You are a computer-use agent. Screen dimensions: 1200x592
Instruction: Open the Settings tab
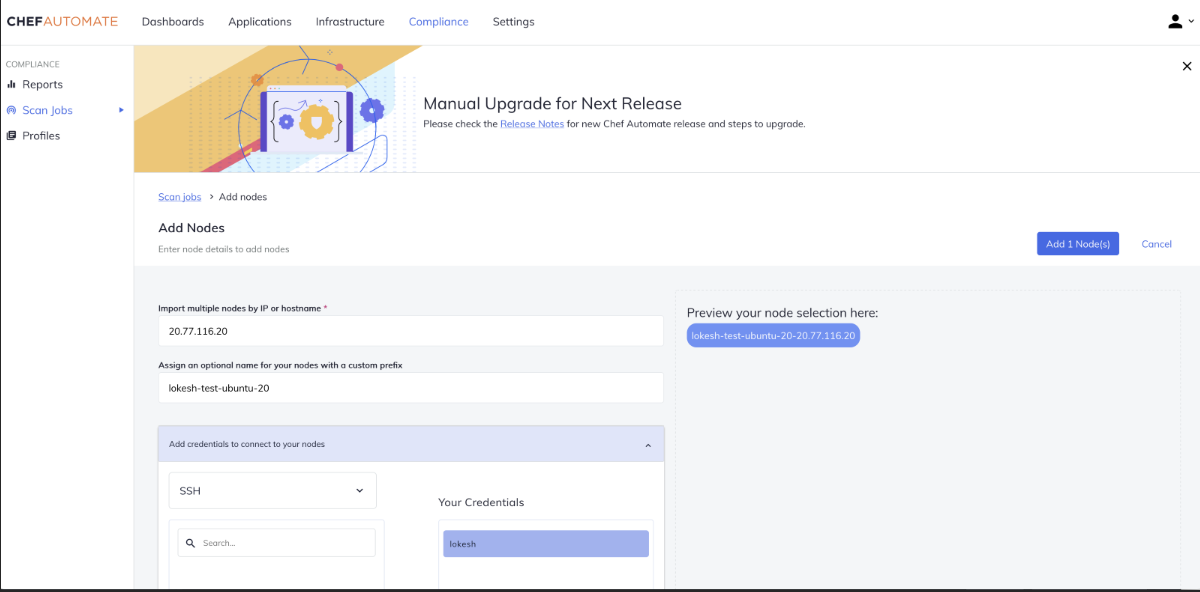coord(513,22)
